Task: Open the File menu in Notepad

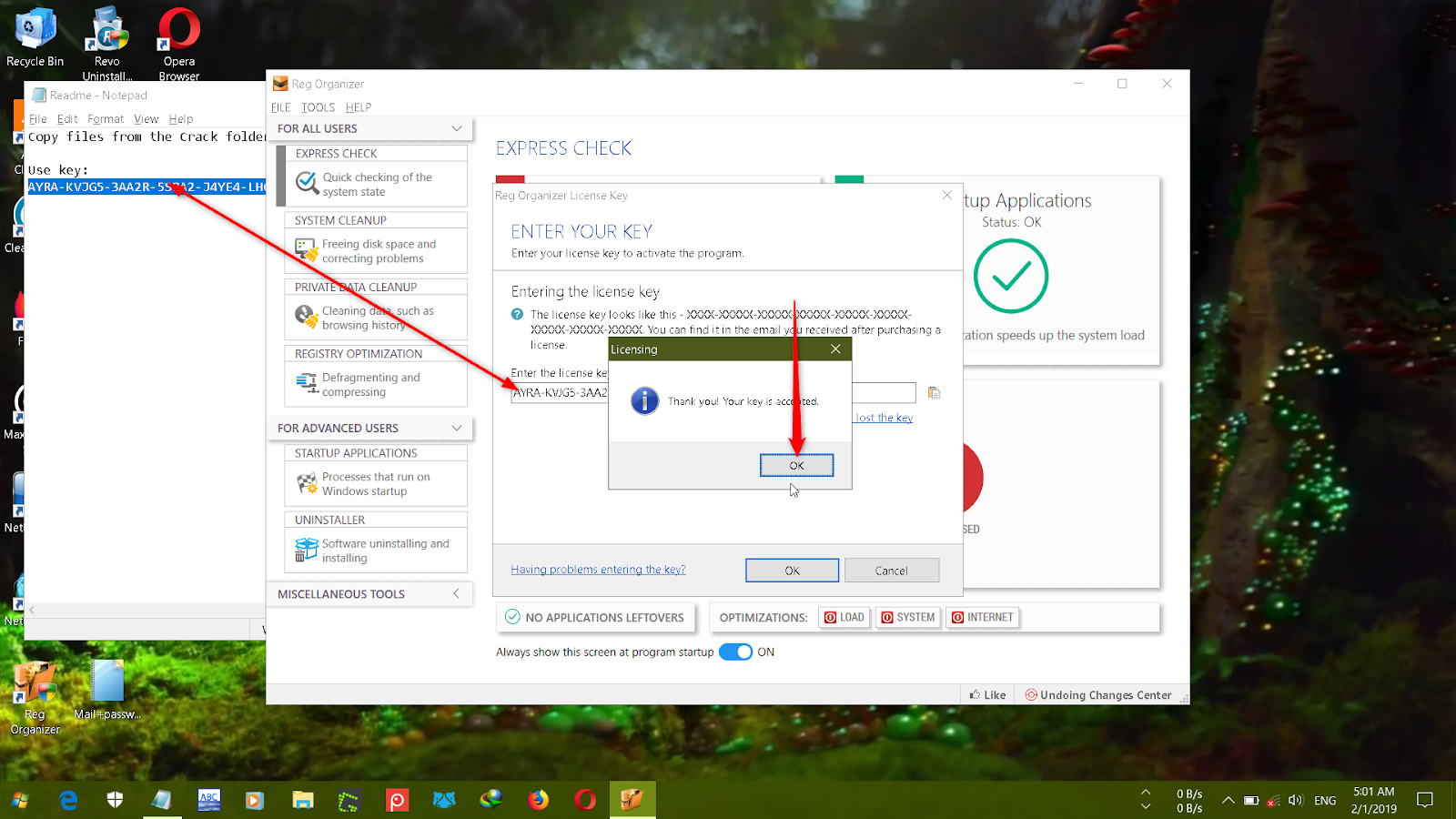Action: (x=38, y=119)
